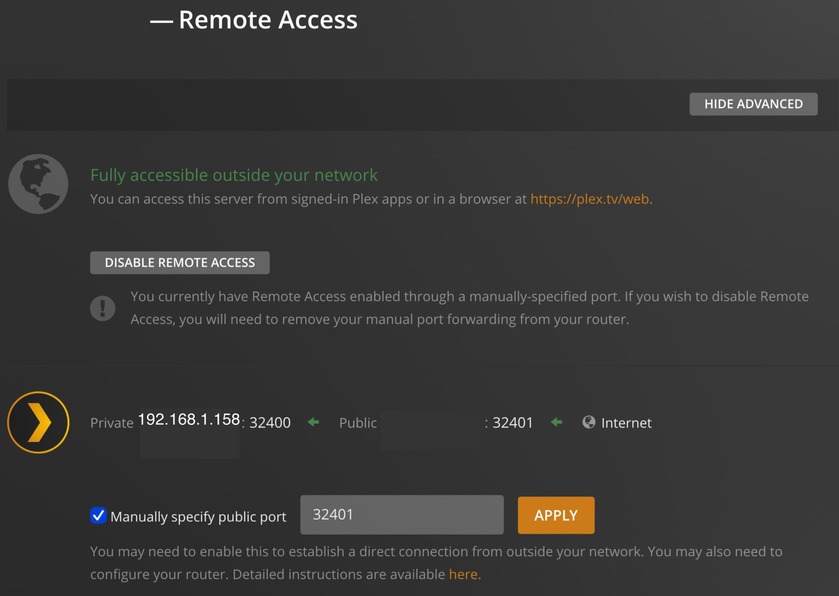Click the 'Fully accessible outside your network' status
Image resolution: width=839 pixels, height=596 pixels.
click(234, 175)
